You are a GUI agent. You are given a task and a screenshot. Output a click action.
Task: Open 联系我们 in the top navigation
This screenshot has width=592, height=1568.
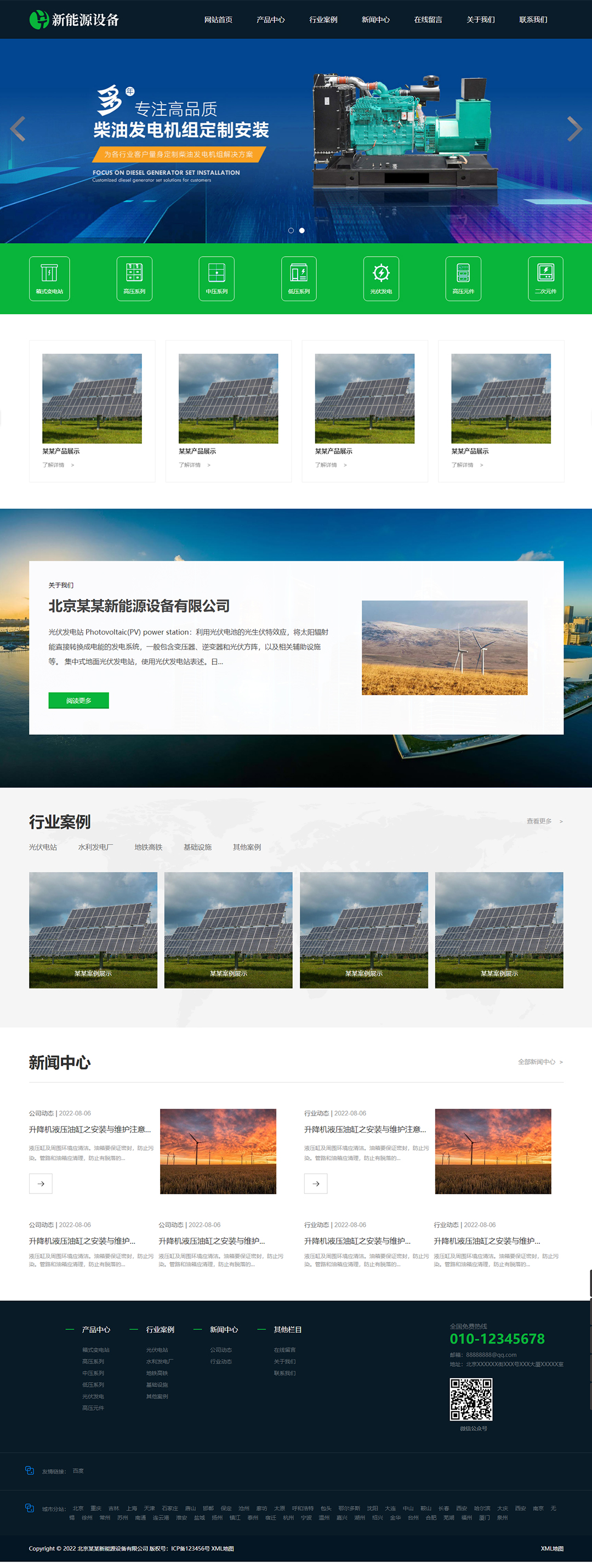point(533,20)
